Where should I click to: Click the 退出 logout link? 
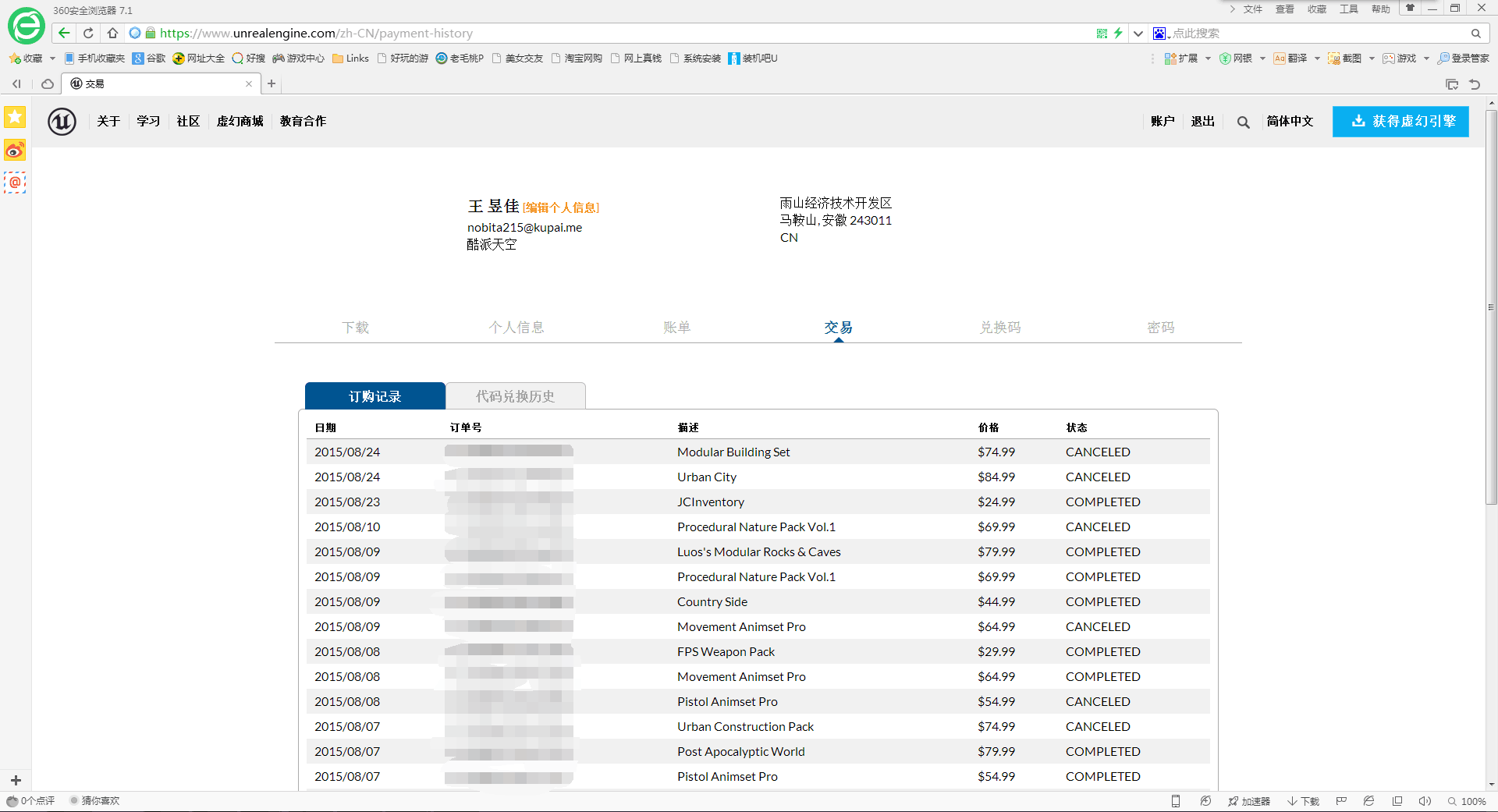1203,122
